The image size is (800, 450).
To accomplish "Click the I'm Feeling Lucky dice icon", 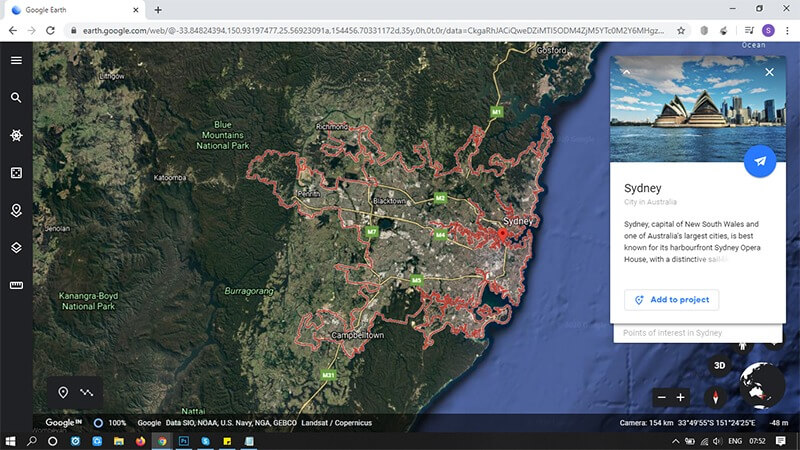I will point(16,173).
